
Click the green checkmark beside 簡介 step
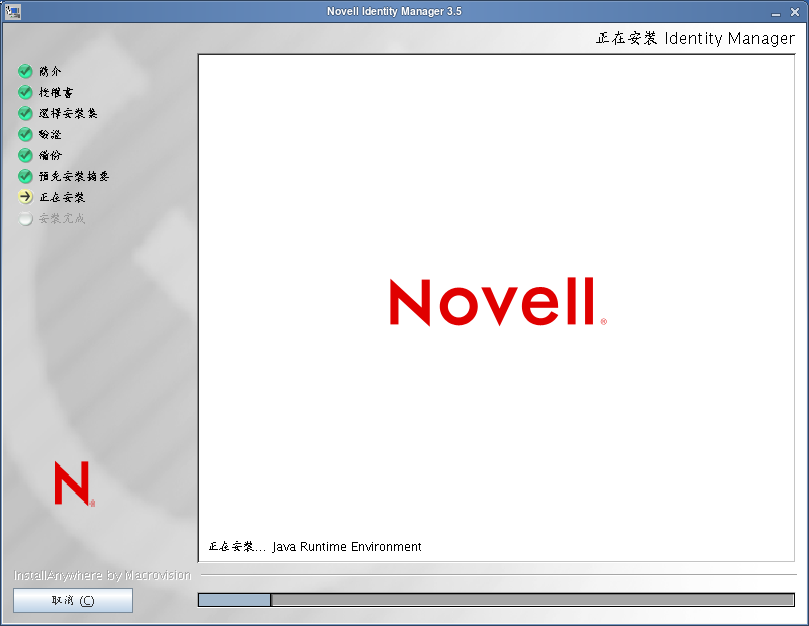pos(25,71)
